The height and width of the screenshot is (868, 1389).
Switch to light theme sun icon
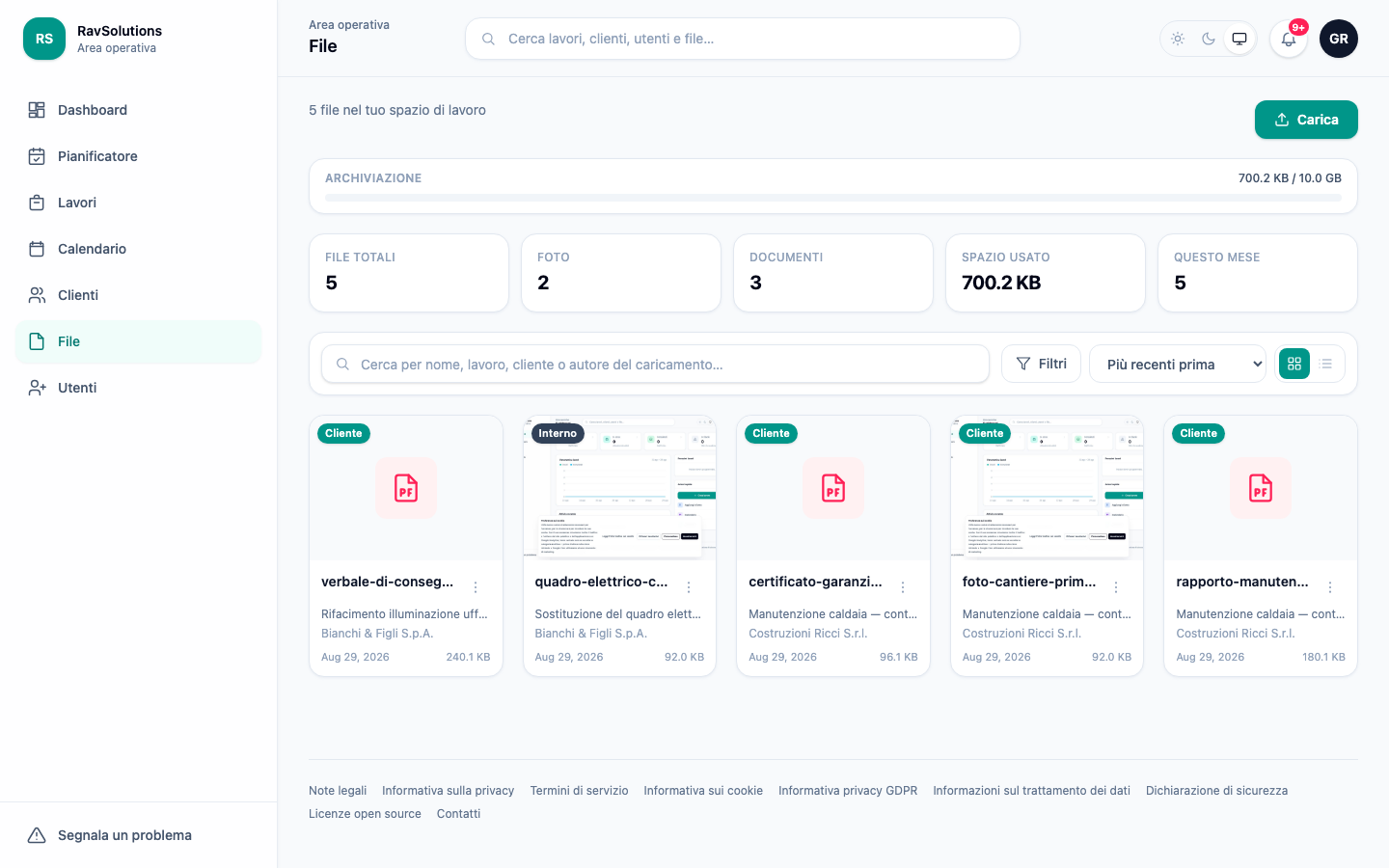[1178, 39]
